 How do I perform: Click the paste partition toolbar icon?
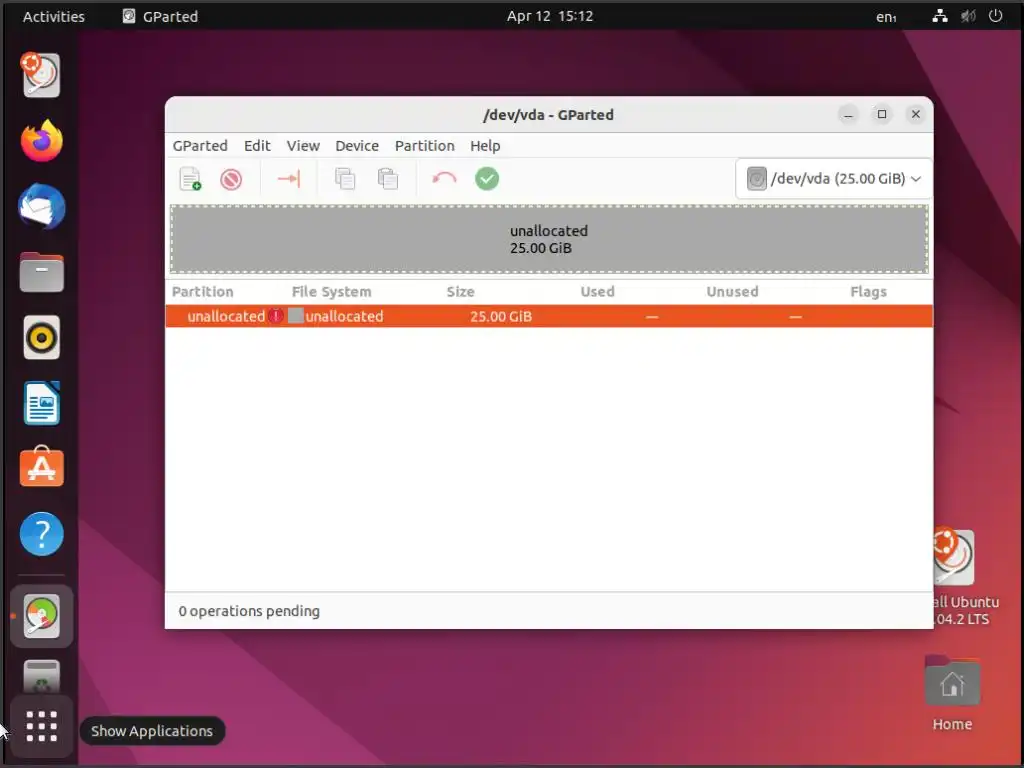pyautogui.click(x=387, y=179)
